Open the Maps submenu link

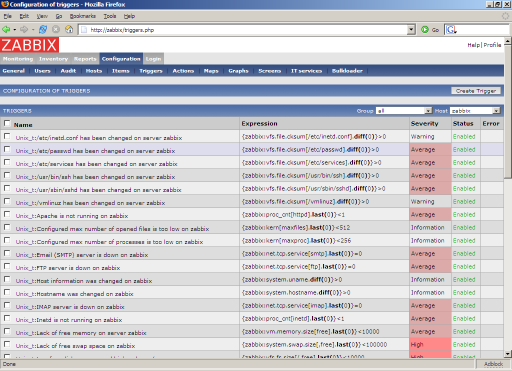[211, 71]
